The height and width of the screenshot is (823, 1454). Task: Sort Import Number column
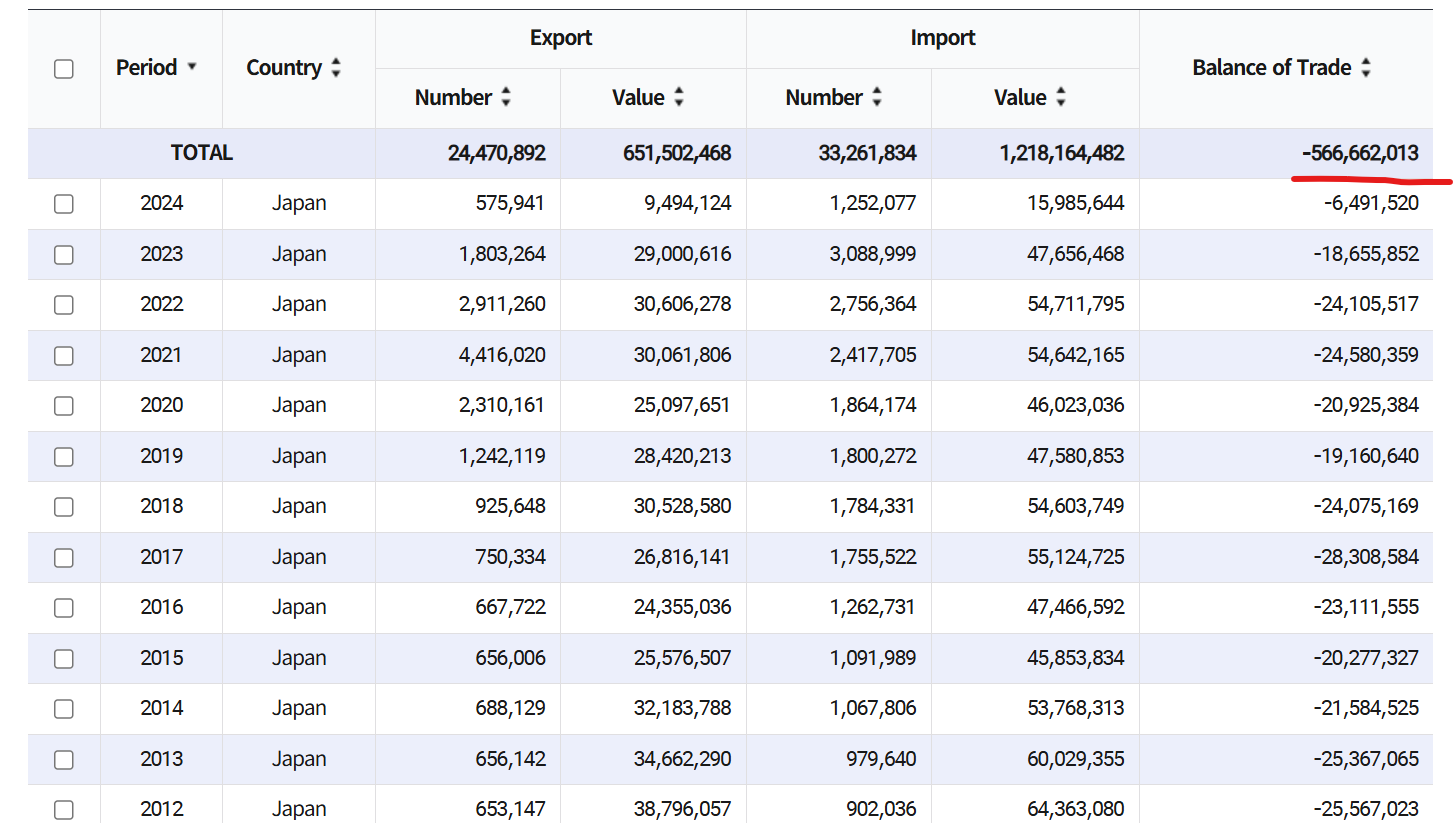click(877, 97)
